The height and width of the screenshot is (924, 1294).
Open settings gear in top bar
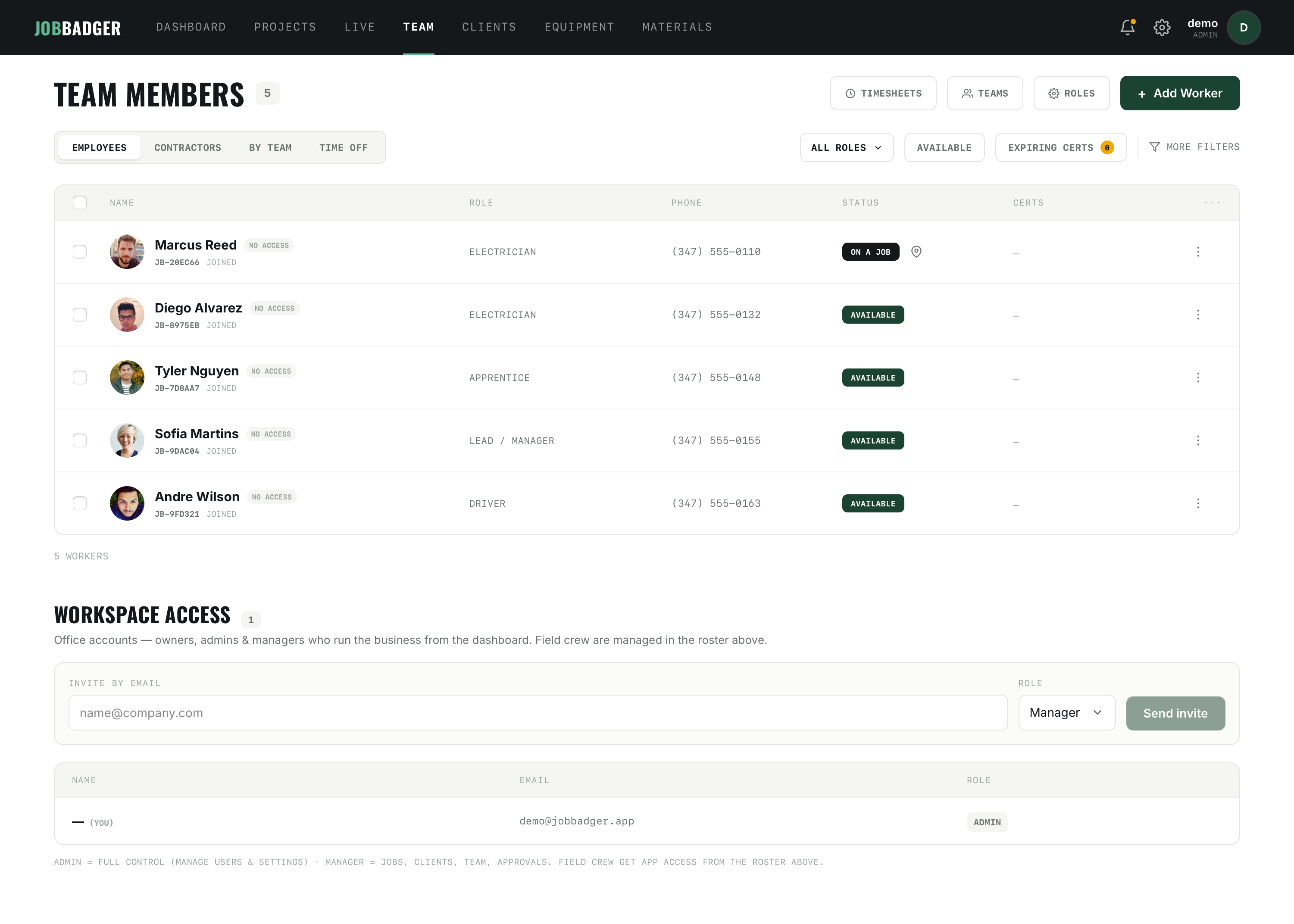1161,27
